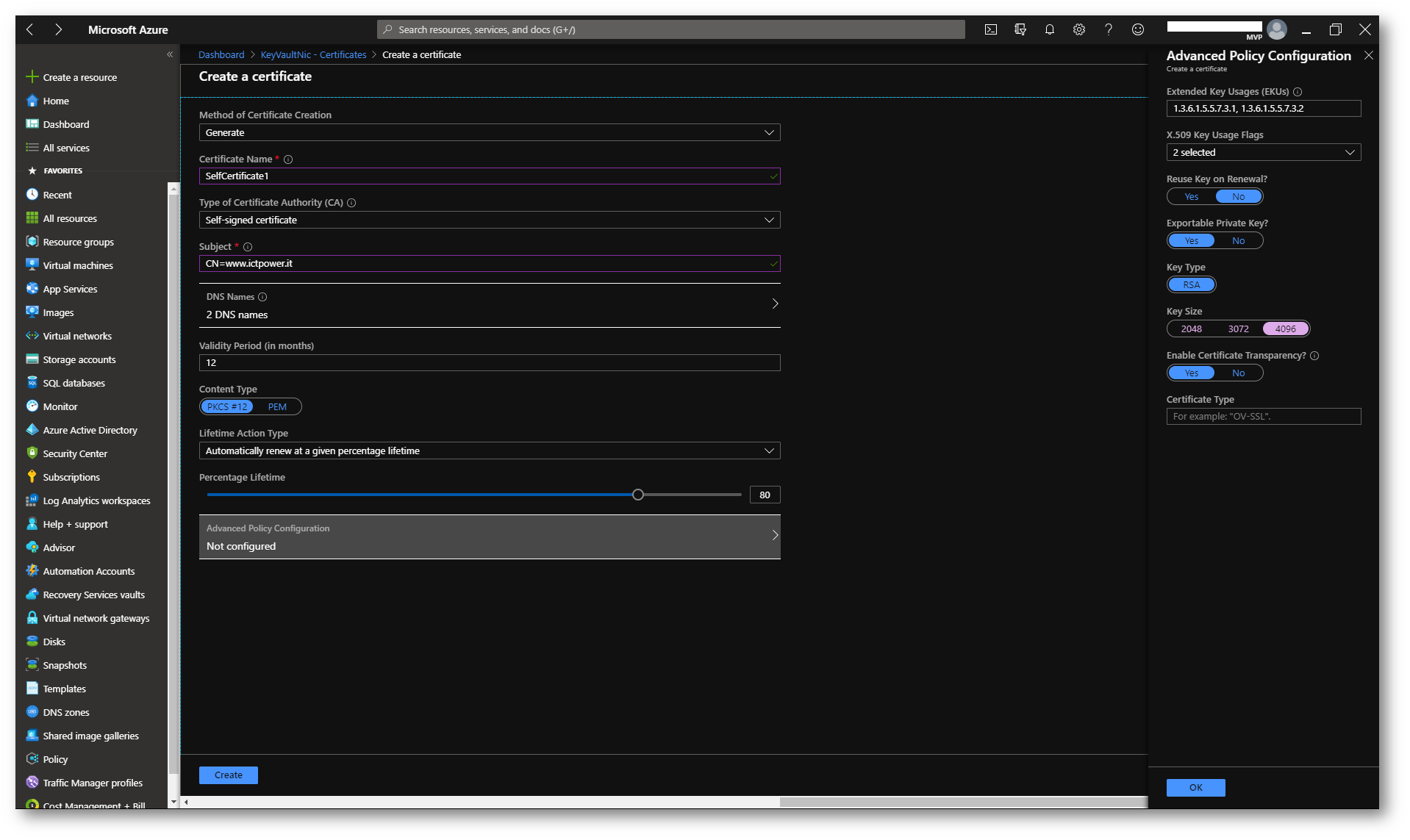Open Subscriptions in sidebar
The width and height of the screenshot is (1410, 840).
71,477
